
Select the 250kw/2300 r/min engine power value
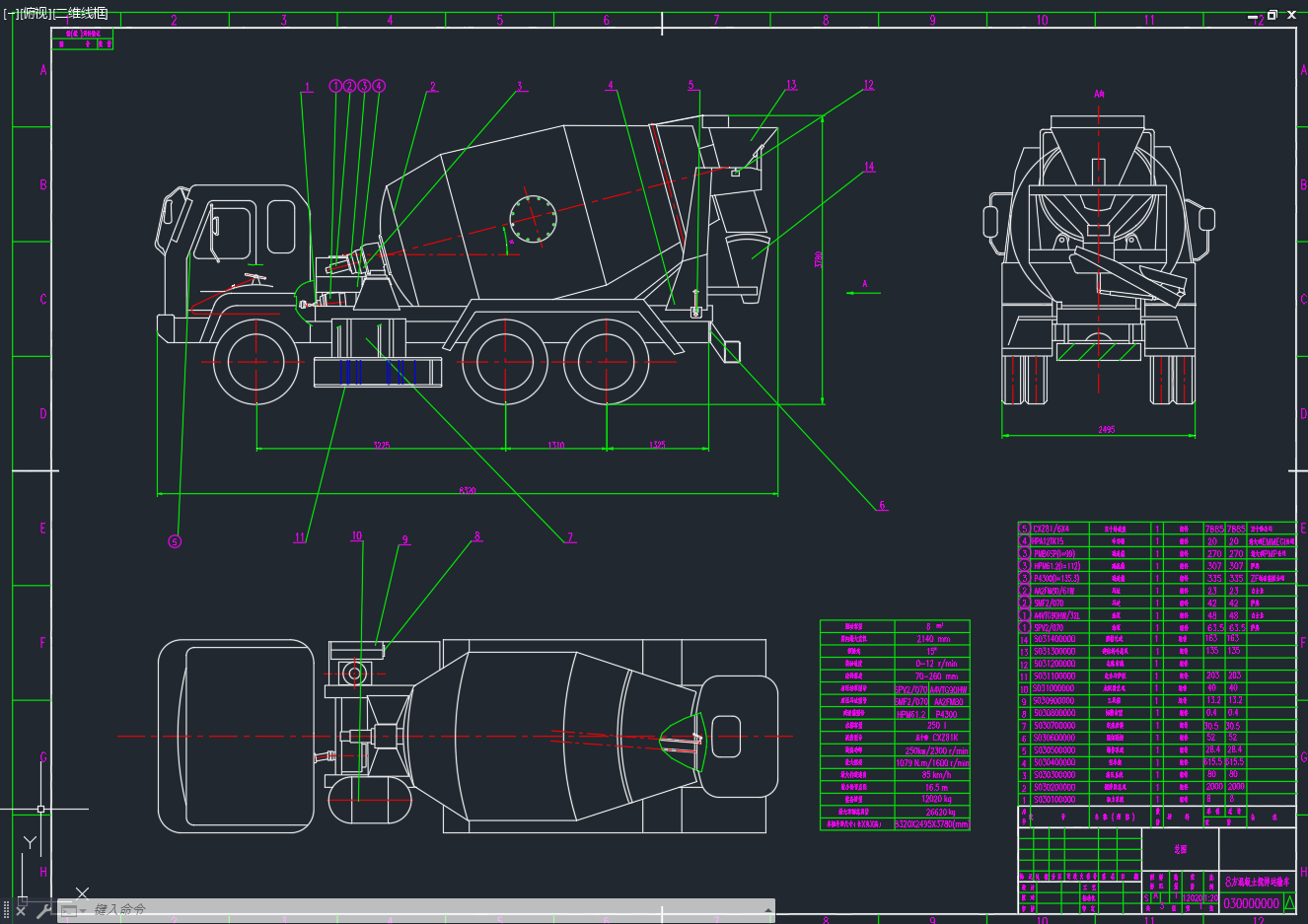[936, 749]
